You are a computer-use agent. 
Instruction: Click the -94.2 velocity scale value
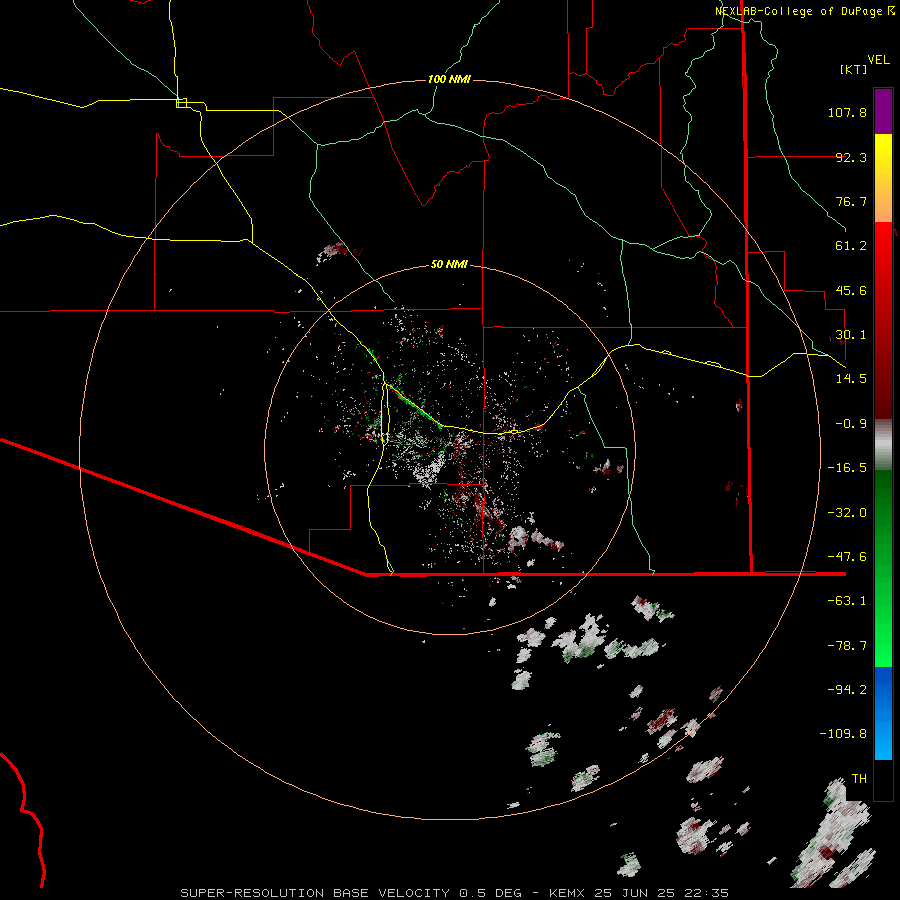[847, 690]
